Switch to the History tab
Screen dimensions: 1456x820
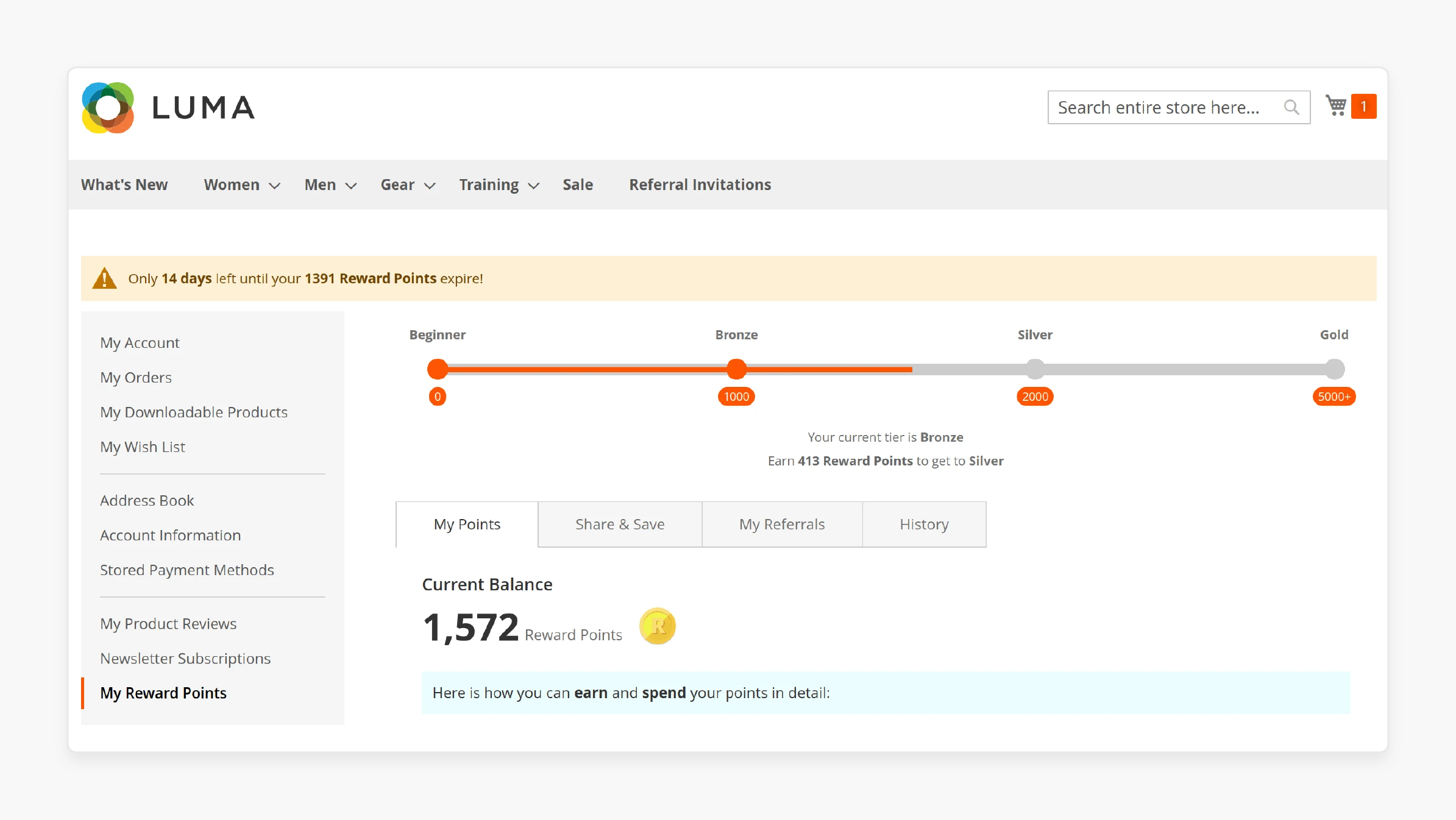click(x=925, y=524)
